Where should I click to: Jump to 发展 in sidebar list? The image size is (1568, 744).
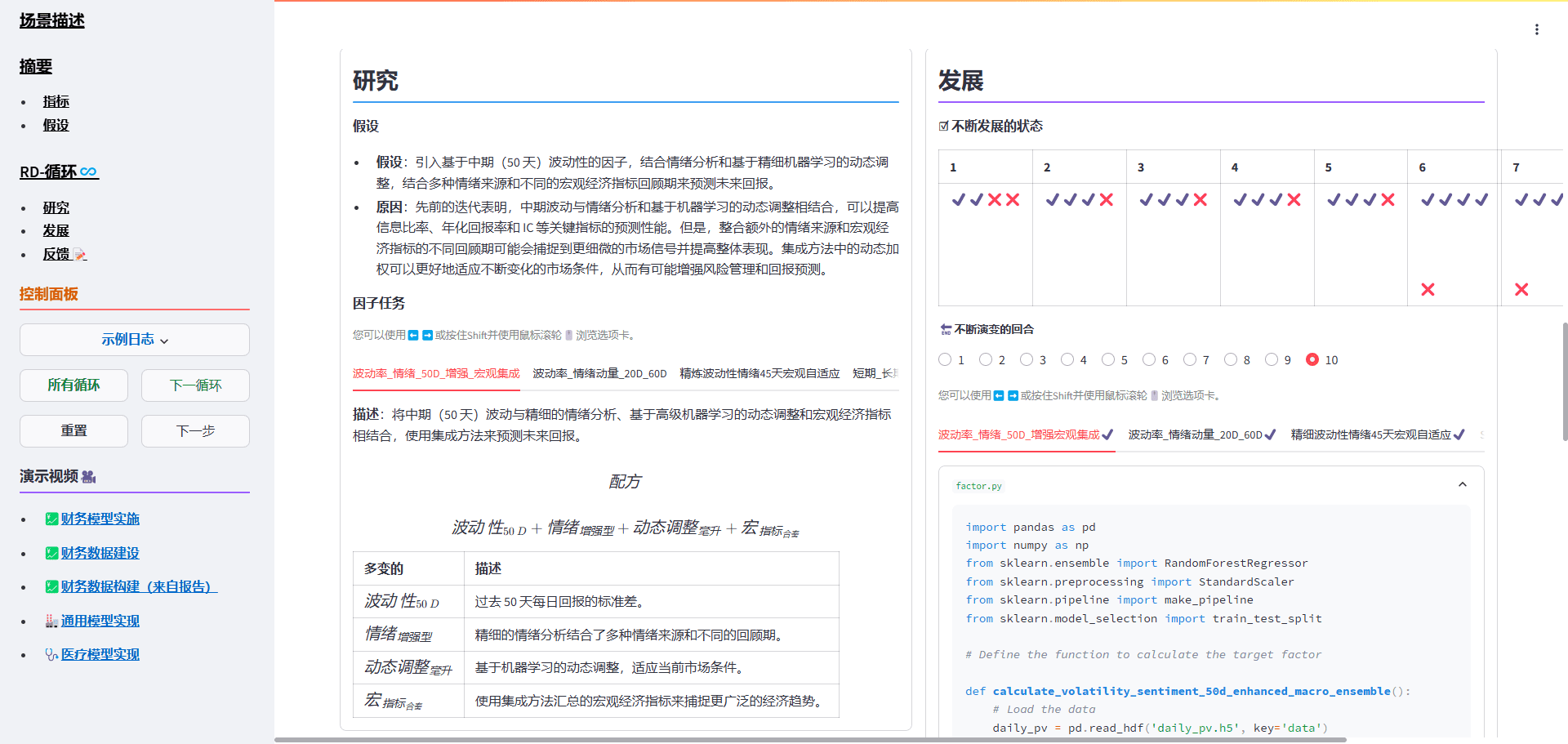(56, 230)
